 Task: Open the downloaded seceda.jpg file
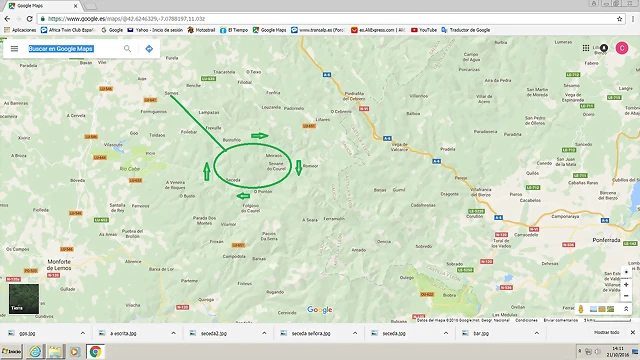pos(389,333)
